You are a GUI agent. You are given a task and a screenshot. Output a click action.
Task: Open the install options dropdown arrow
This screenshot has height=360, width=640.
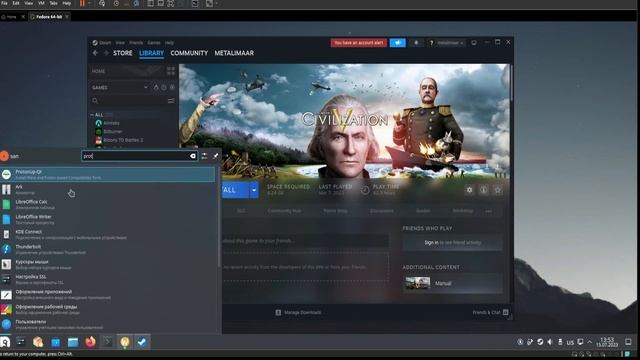(254, 190)
